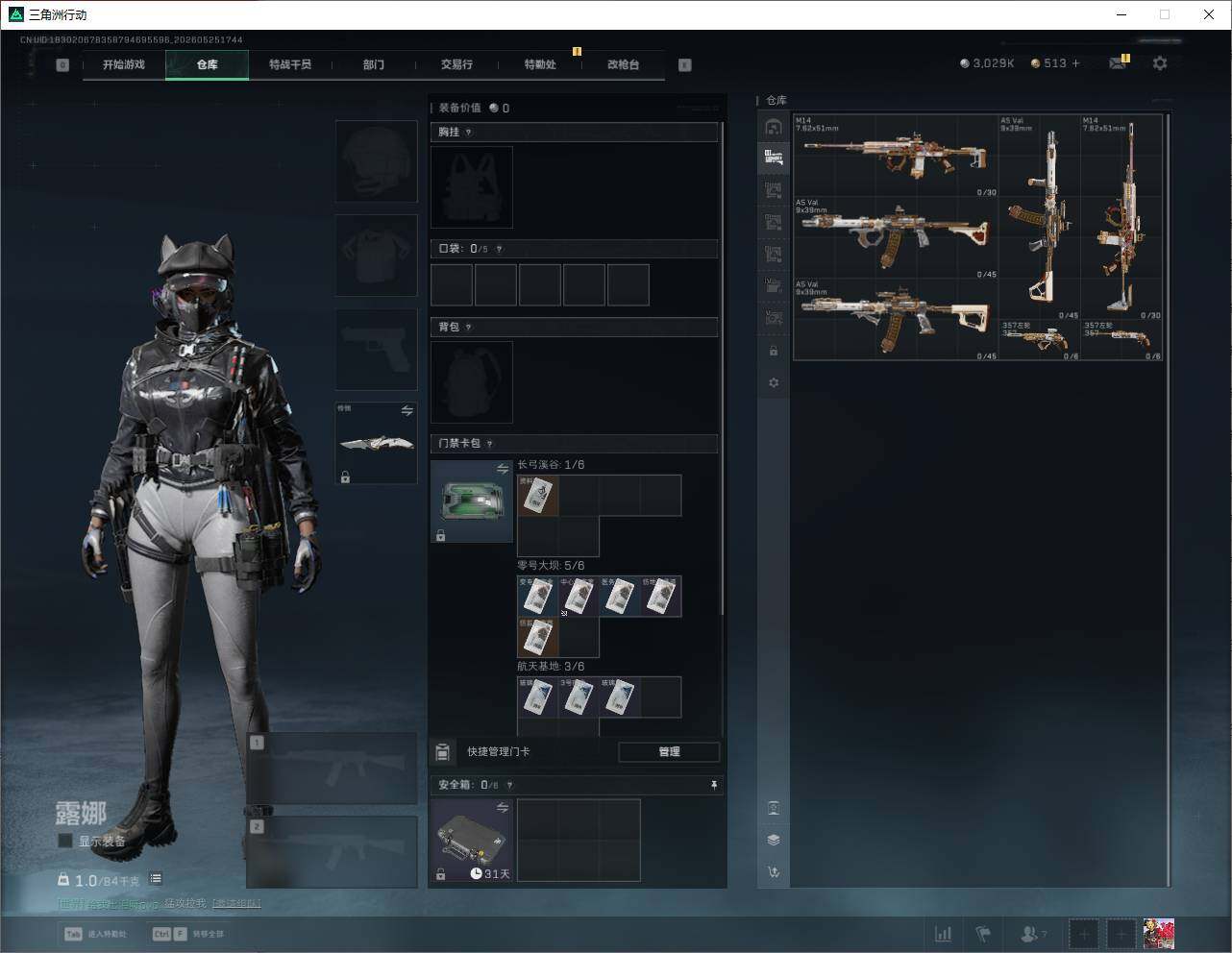Select the highlighted warehouse sidebar tab
The image size is (1232, 953).
[774, 158]
